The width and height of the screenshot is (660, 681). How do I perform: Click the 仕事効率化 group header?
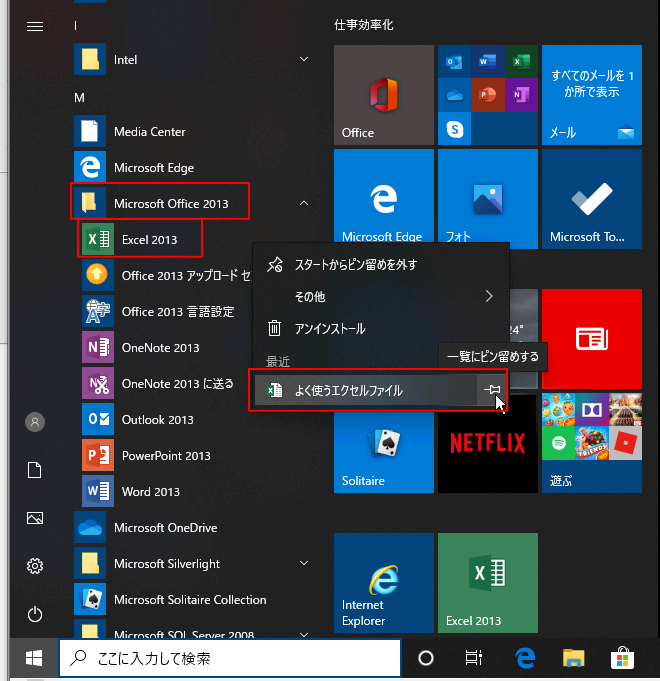point(363,25)
